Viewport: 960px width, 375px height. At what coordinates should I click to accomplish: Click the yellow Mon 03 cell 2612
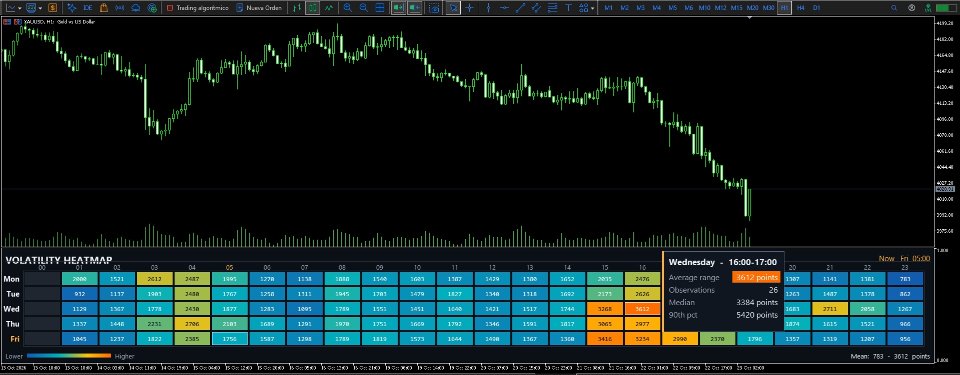(154, 279)
